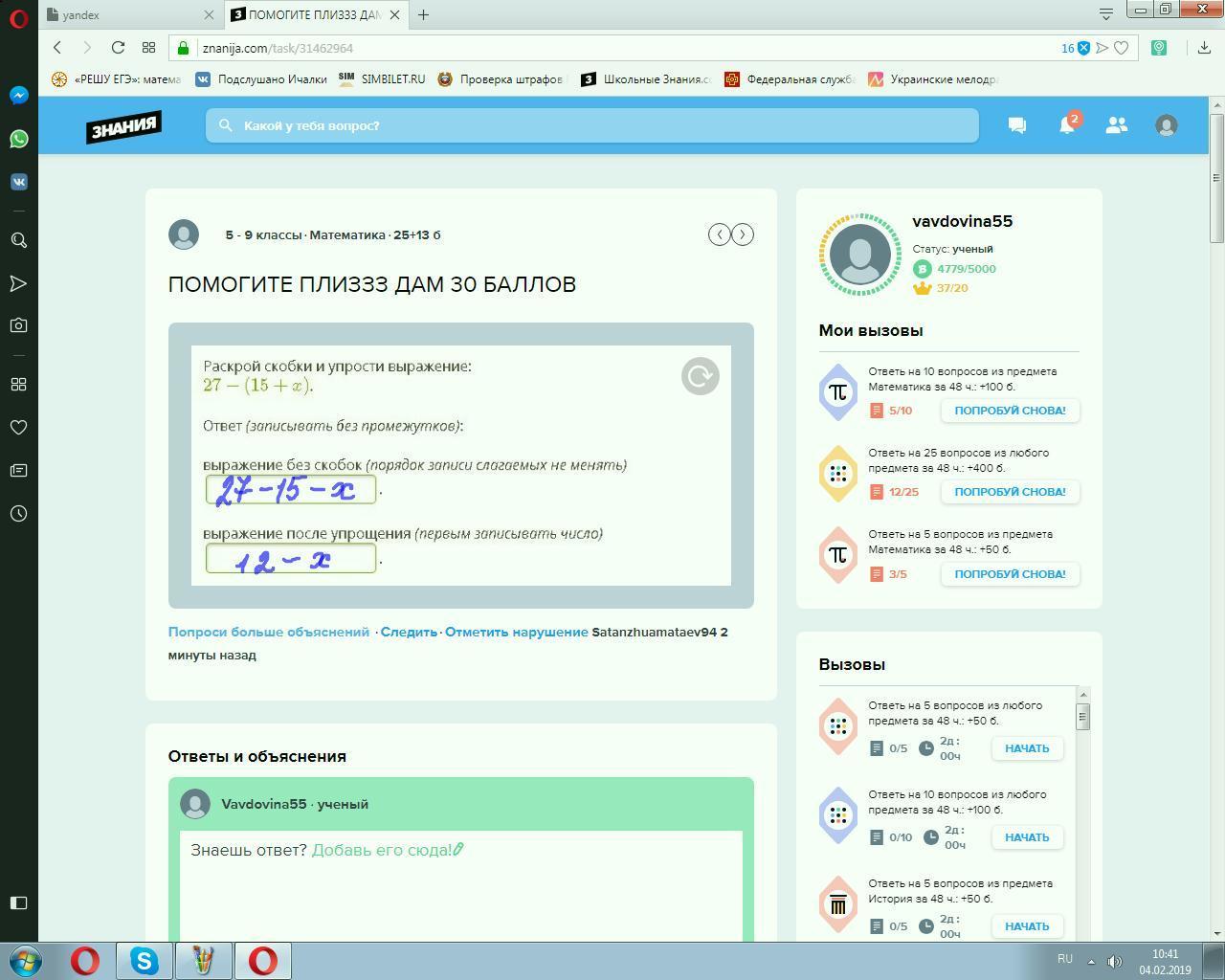This screenshot has height=980, width=1225.
Task: Open the notifications bell icon
Action: pyautogui.click(x=1066, y=125)
